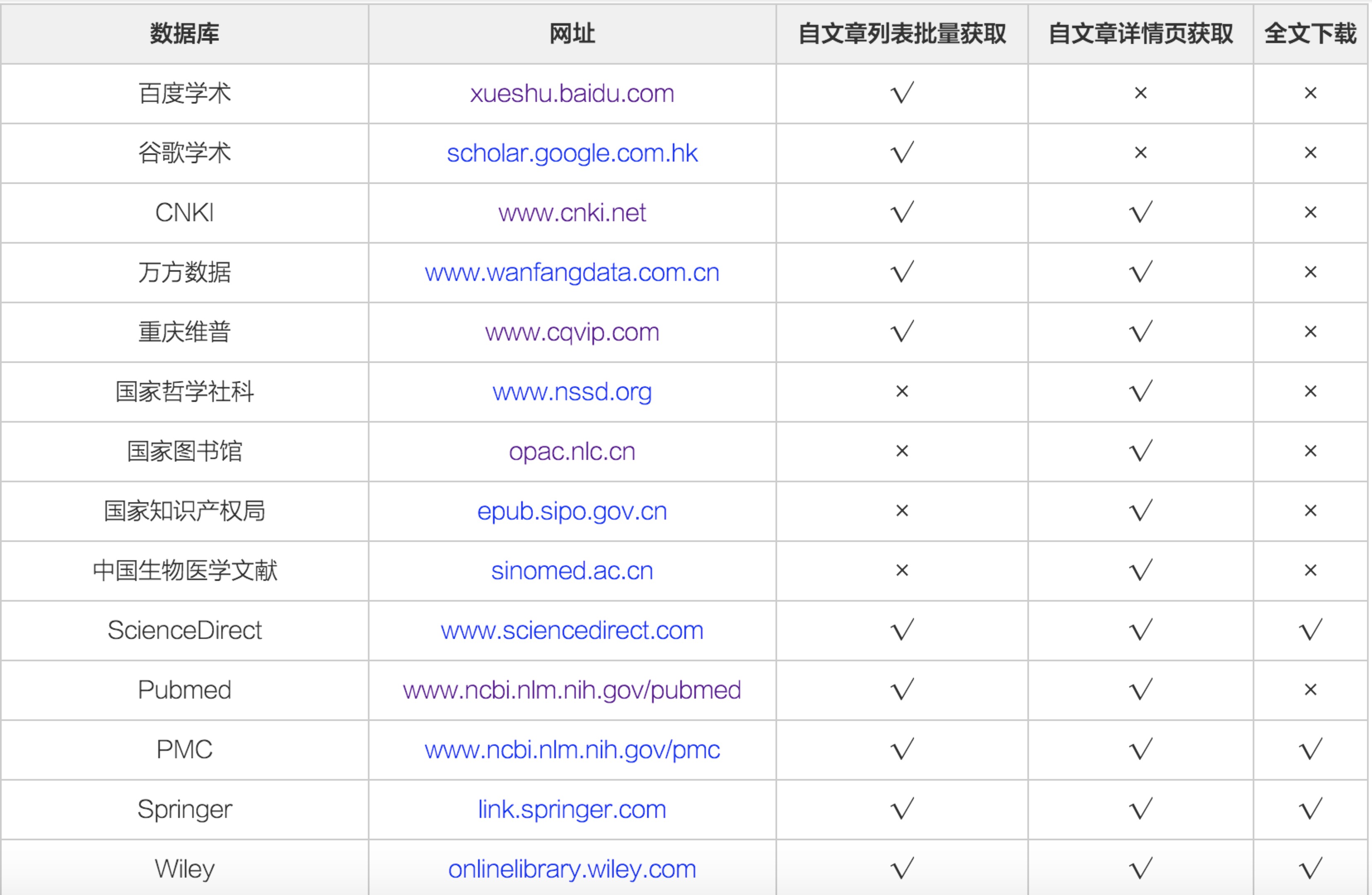1372x895 pixels.
Task: Click CNKI detail-page checkmark
Action: [1141, 212]
